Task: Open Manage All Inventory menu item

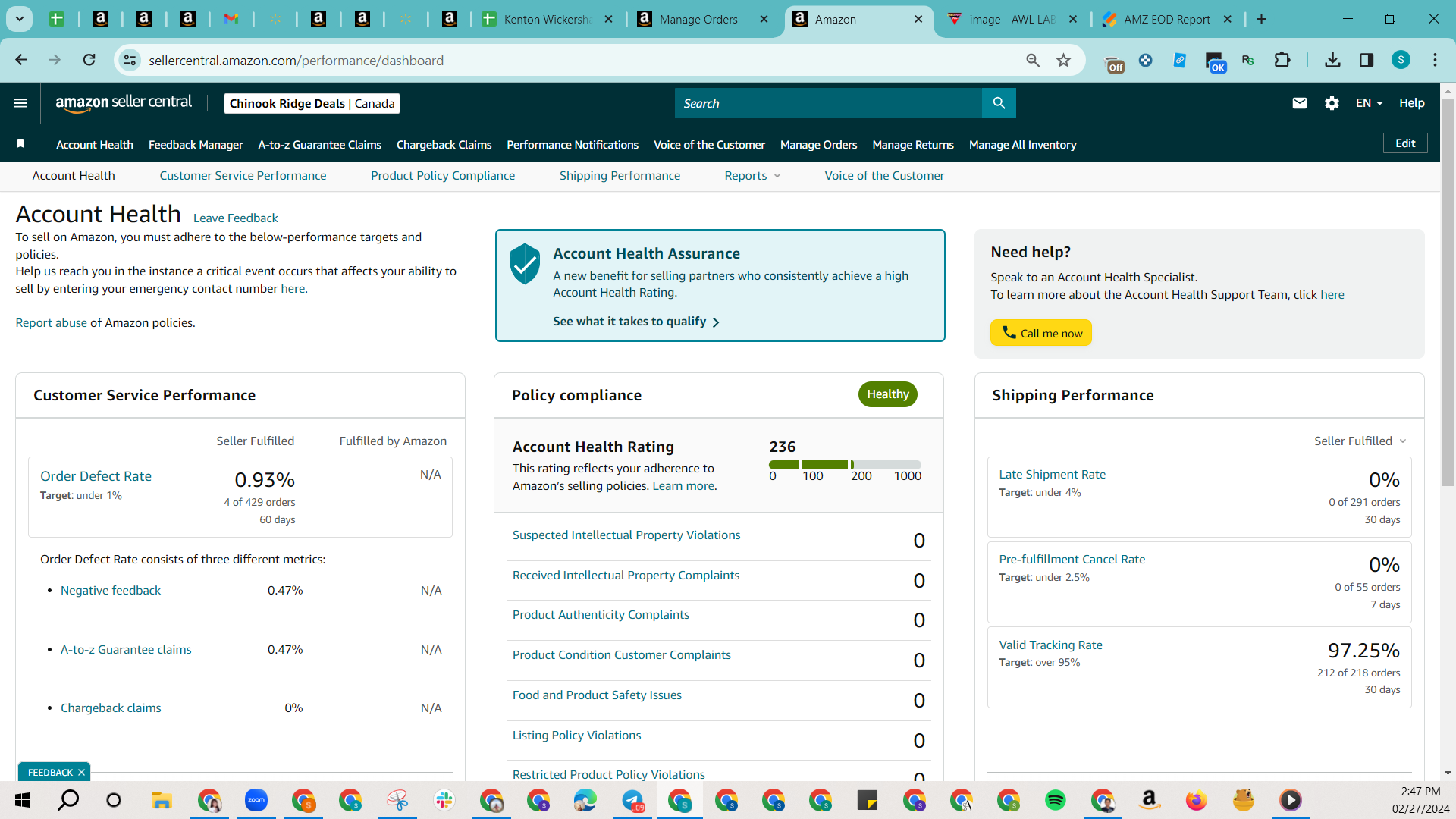Action: click(x=1022, y=145)
